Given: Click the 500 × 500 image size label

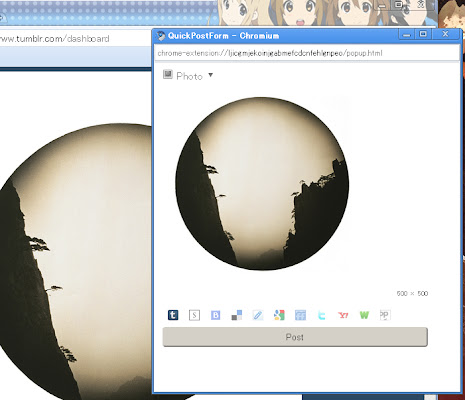Looking at the screenshot, I should pos(412,294).
